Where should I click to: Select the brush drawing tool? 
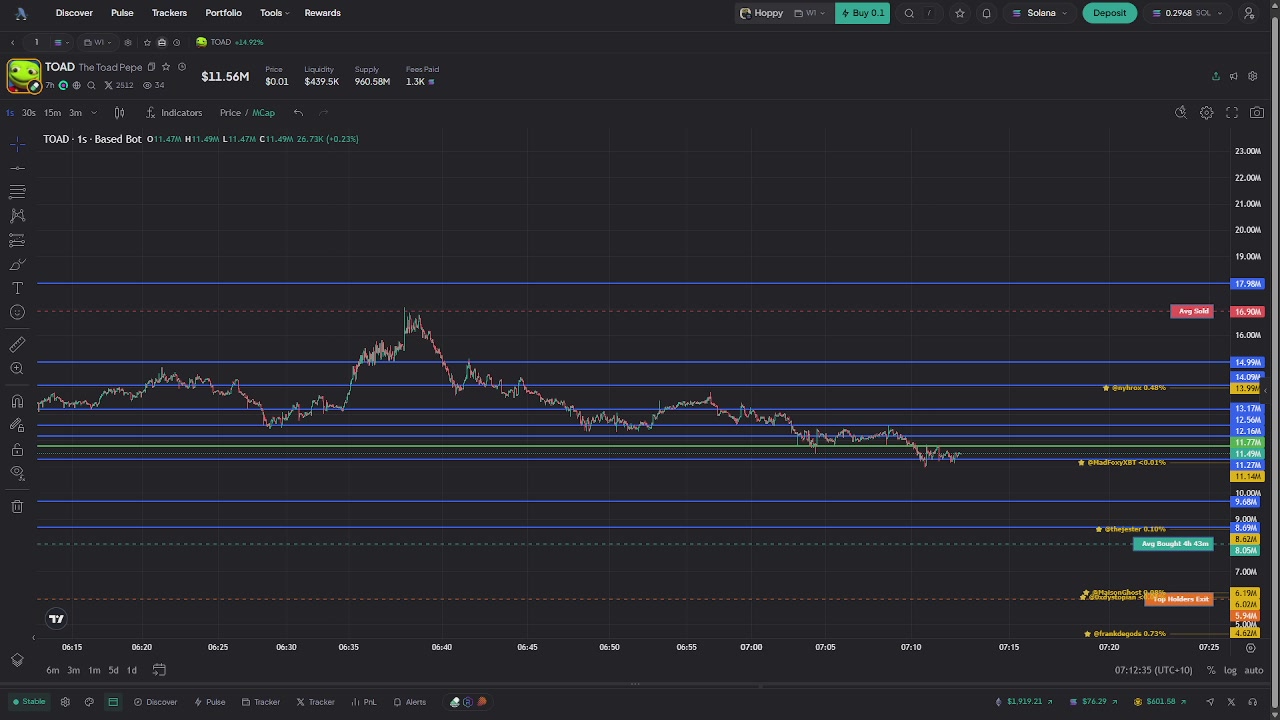pos(17,264)
